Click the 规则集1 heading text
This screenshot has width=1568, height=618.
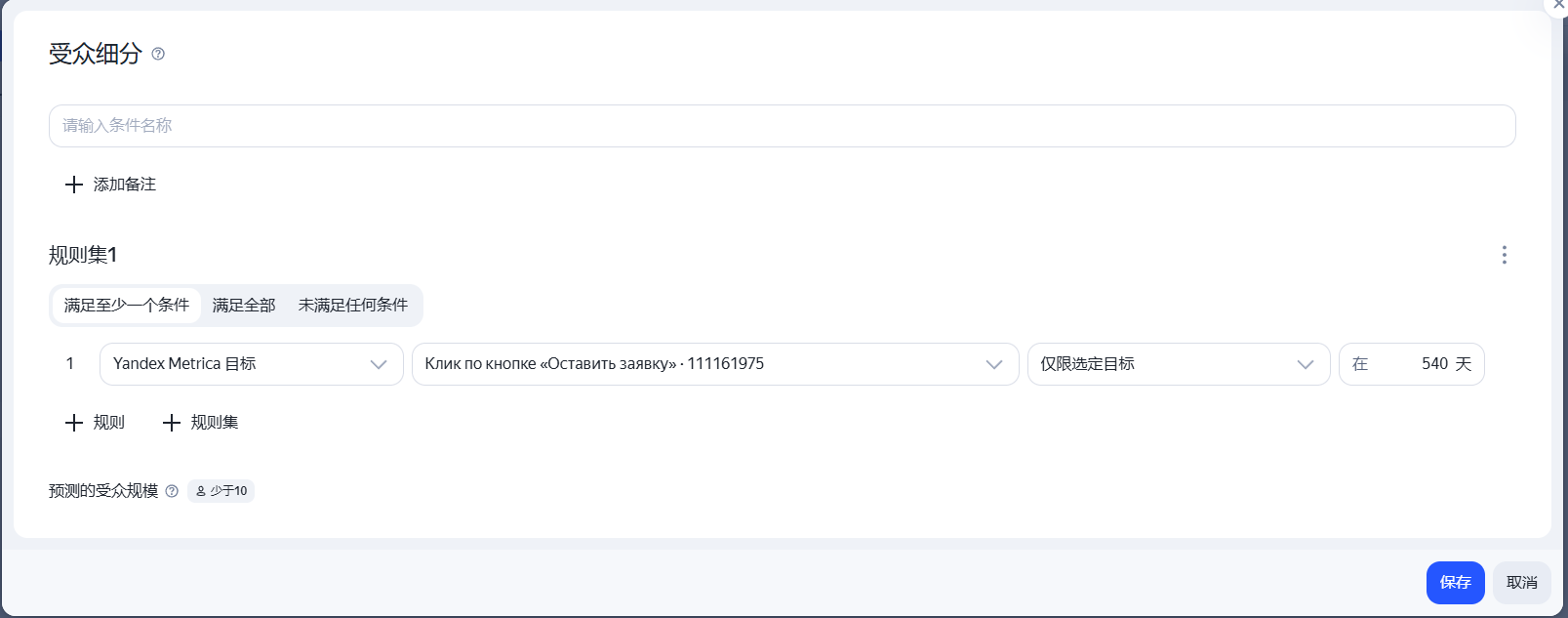click(x=83, y=255)
